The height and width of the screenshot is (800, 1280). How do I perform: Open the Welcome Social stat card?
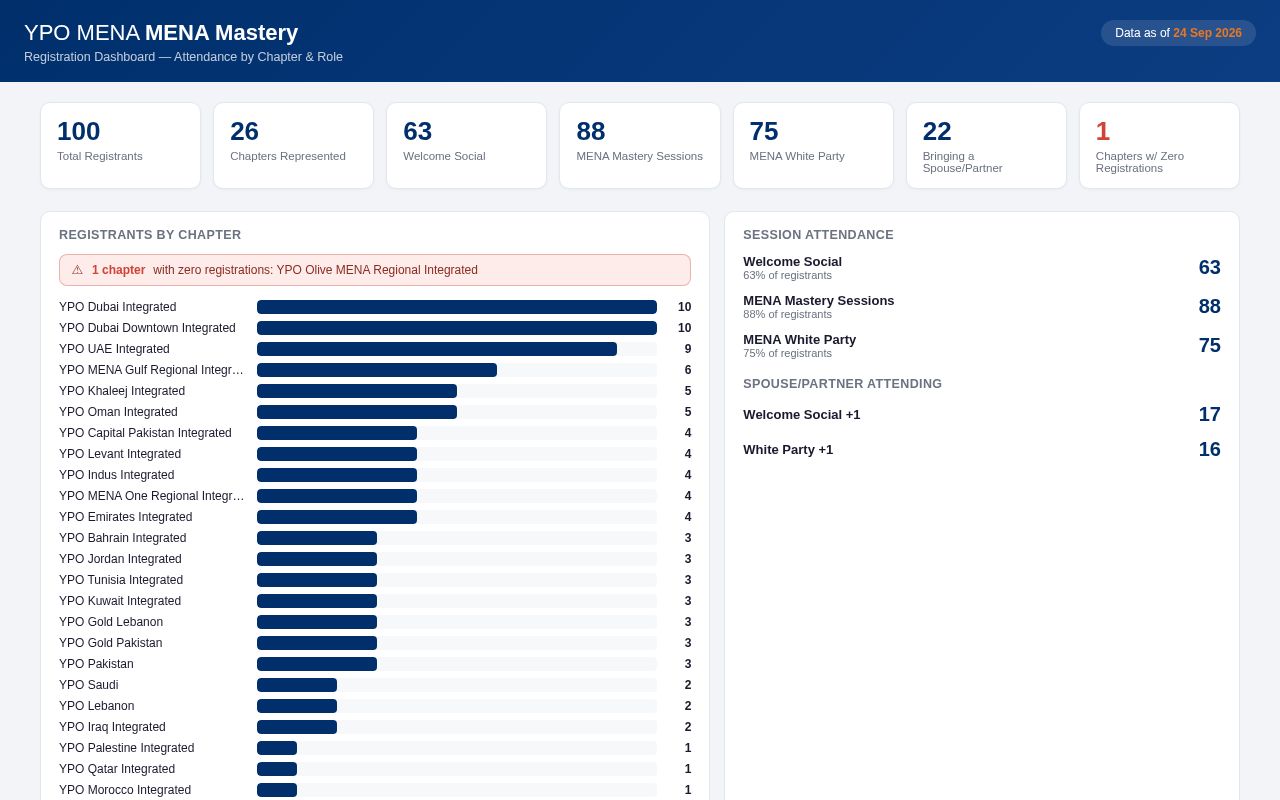tap(466, 145)
